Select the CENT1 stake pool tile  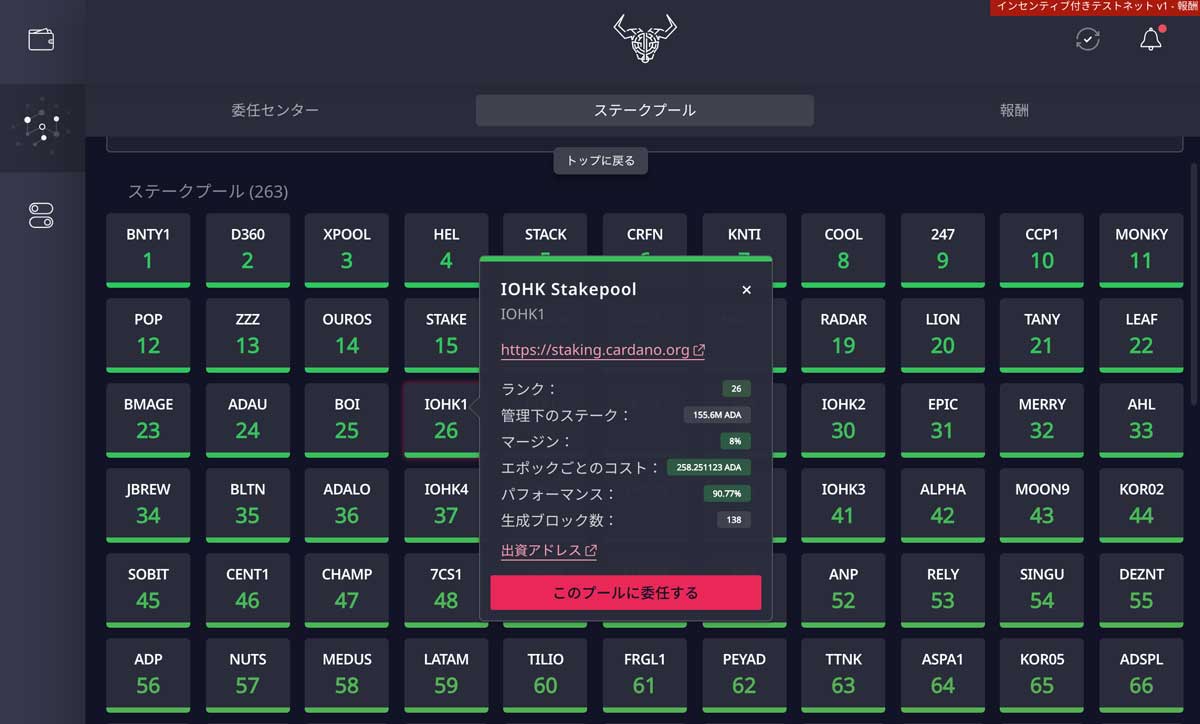[x=247, y=590]
